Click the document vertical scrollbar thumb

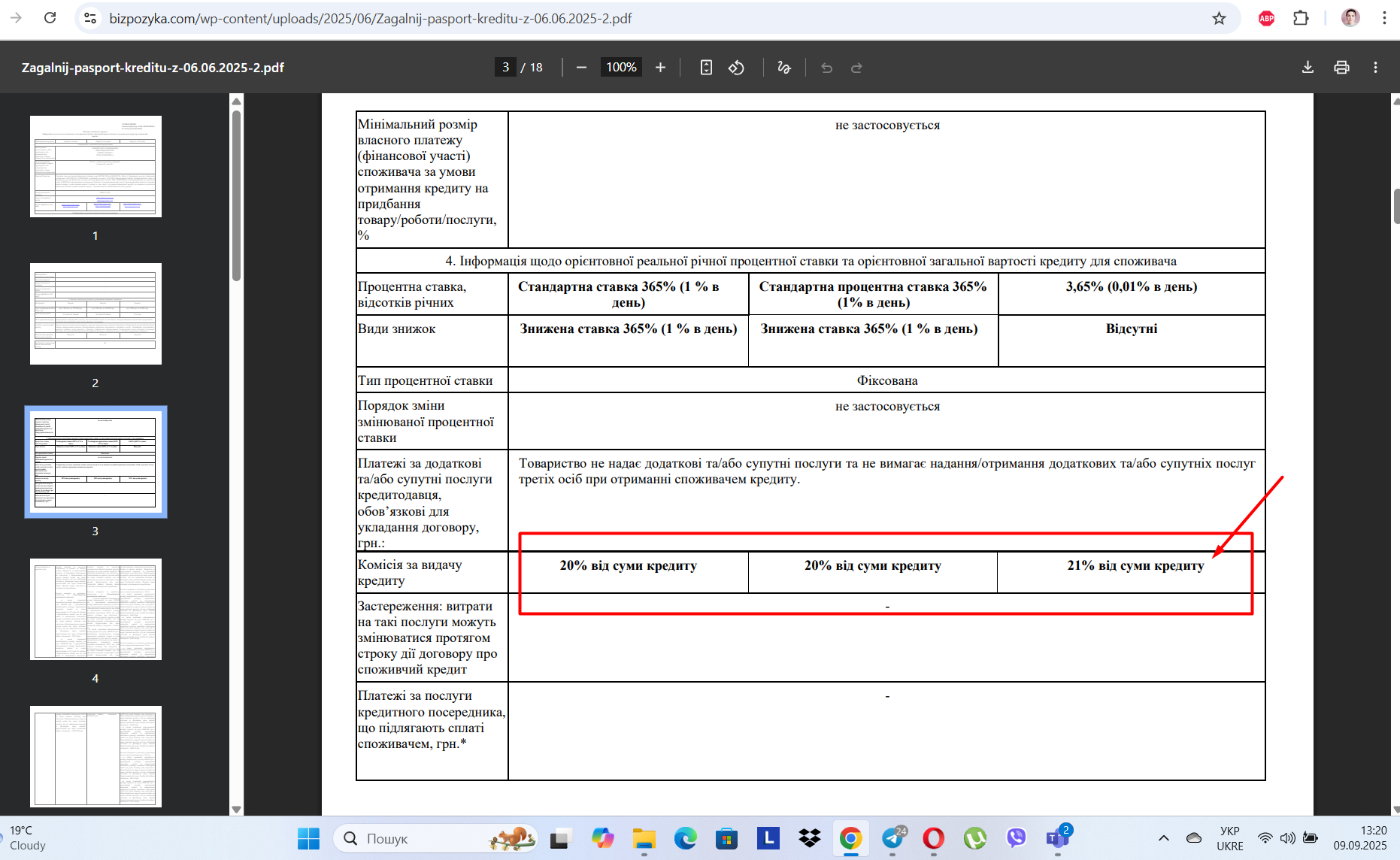point(1395,206)
